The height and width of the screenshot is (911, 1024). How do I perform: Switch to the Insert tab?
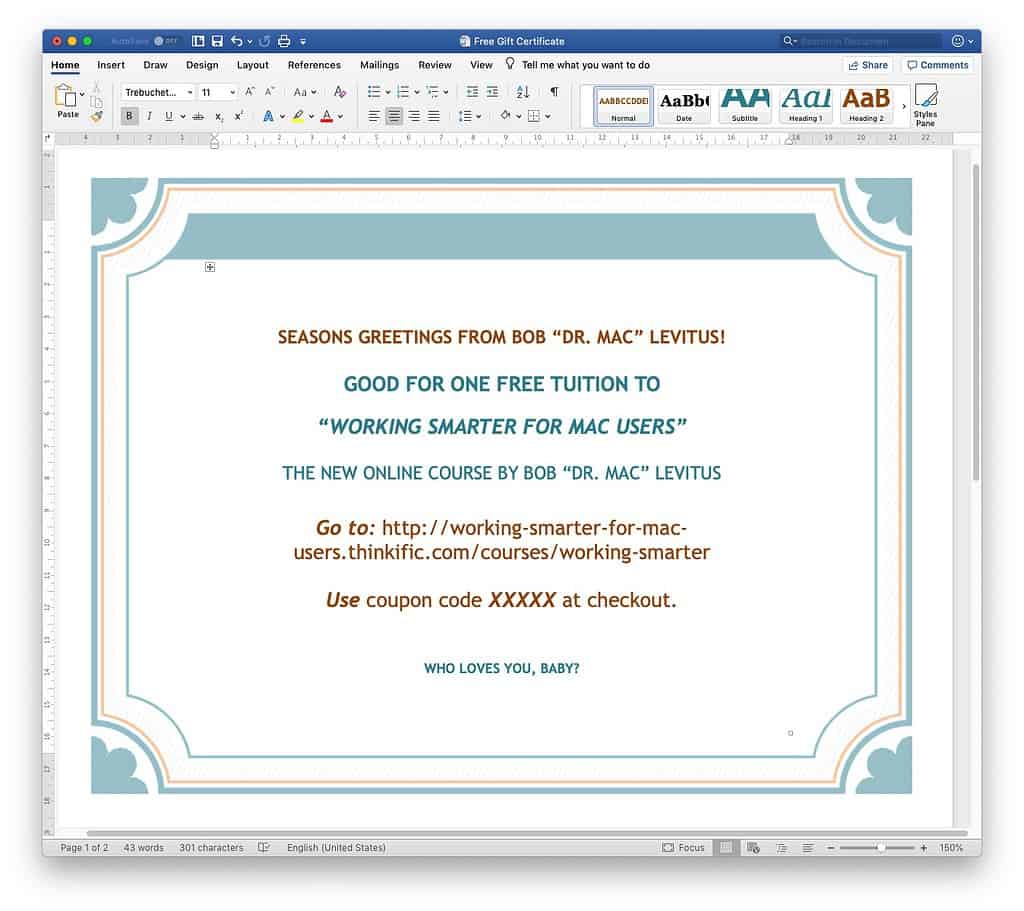pyautogui.click(x=111, y=65)
